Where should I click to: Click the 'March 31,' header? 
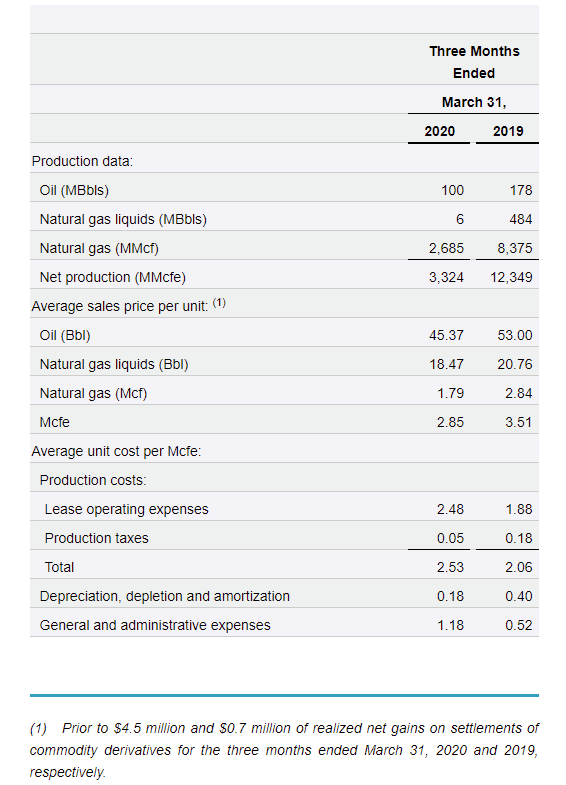(x=474, y=102)
